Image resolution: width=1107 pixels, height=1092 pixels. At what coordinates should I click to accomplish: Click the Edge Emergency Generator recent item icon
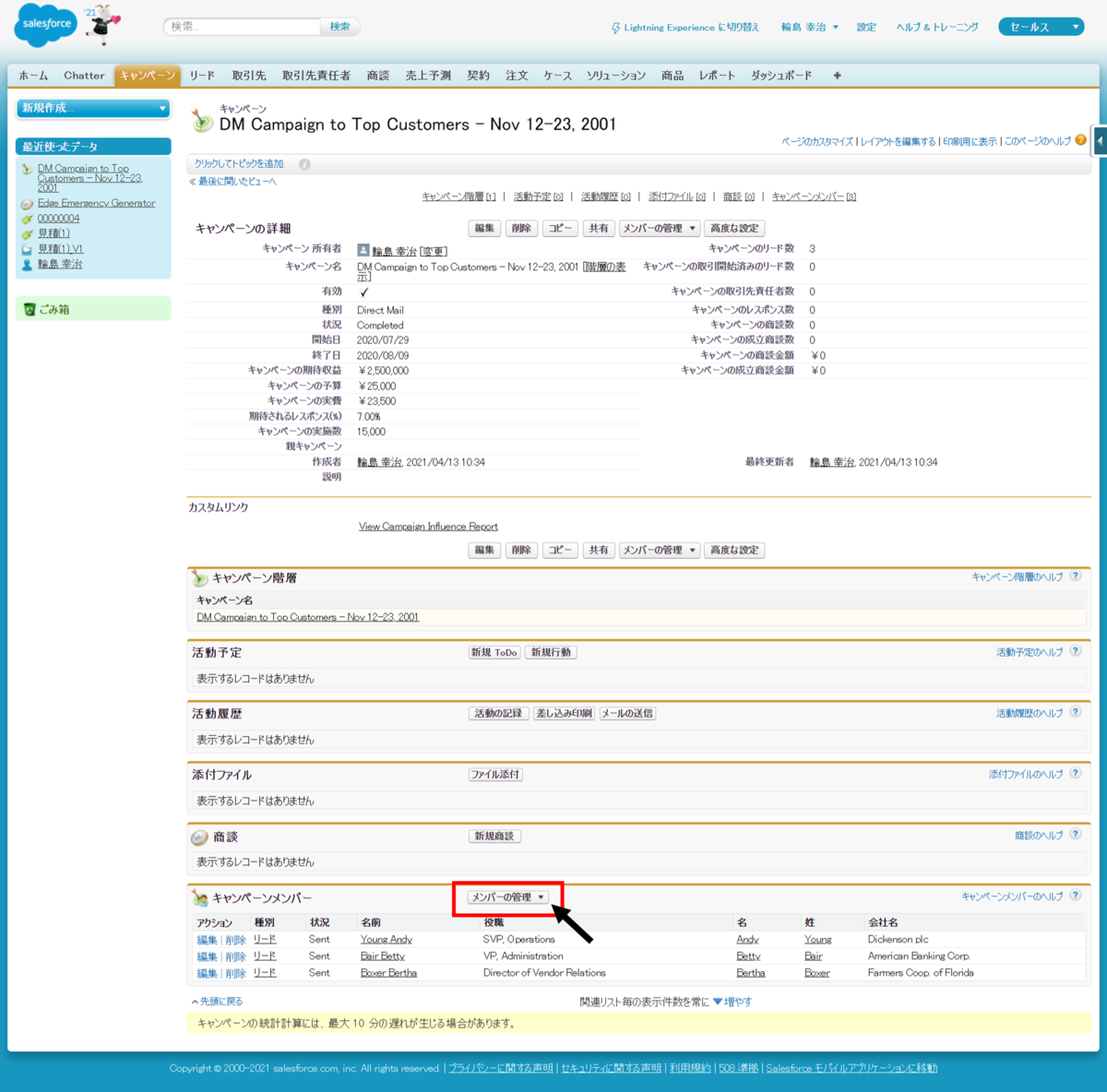click(x=27, y=204)
